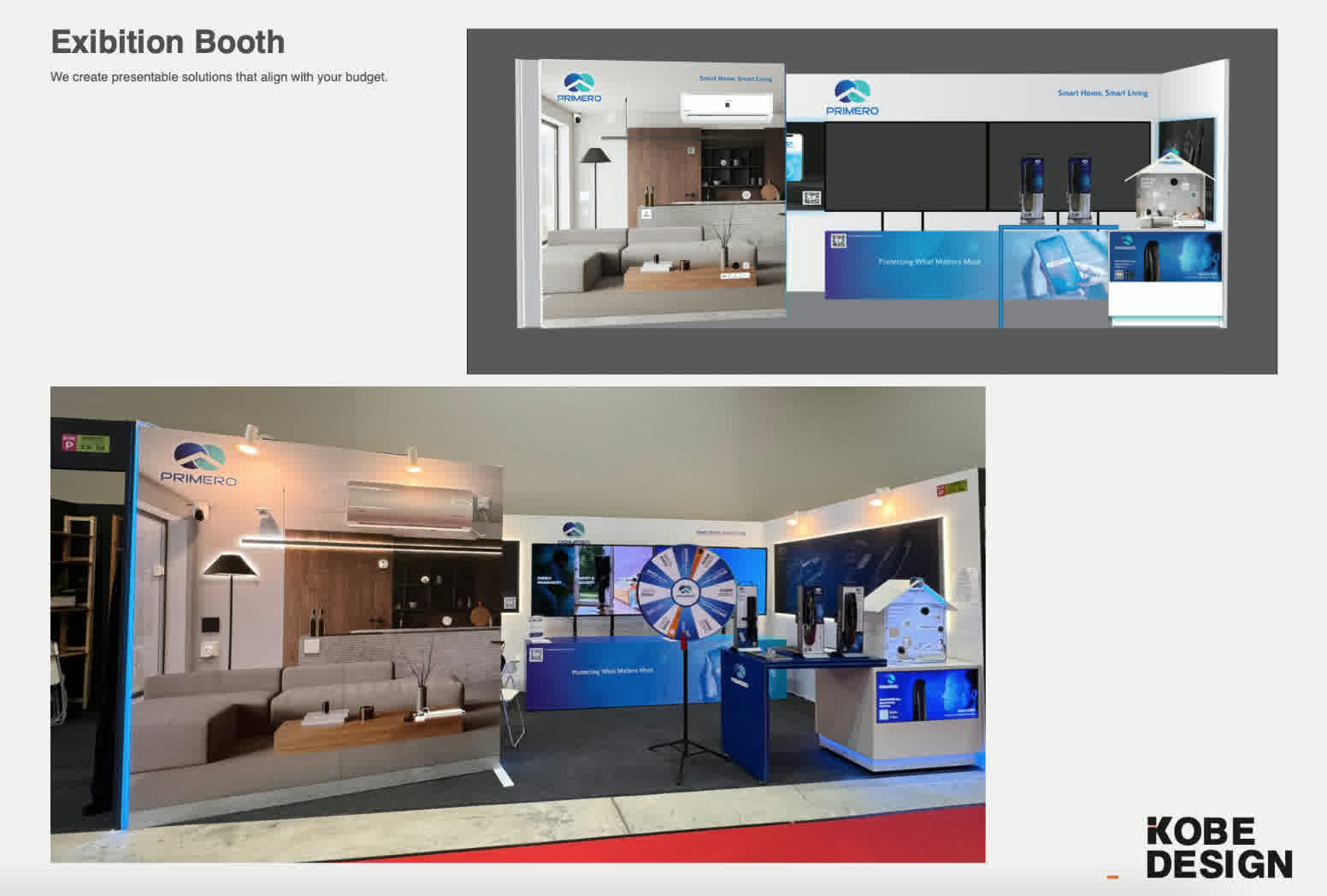Click the PRIMERO logo on the rendered left wall
The width and height of the screenshot is (1327, 896).
click(x=579, y=88)
